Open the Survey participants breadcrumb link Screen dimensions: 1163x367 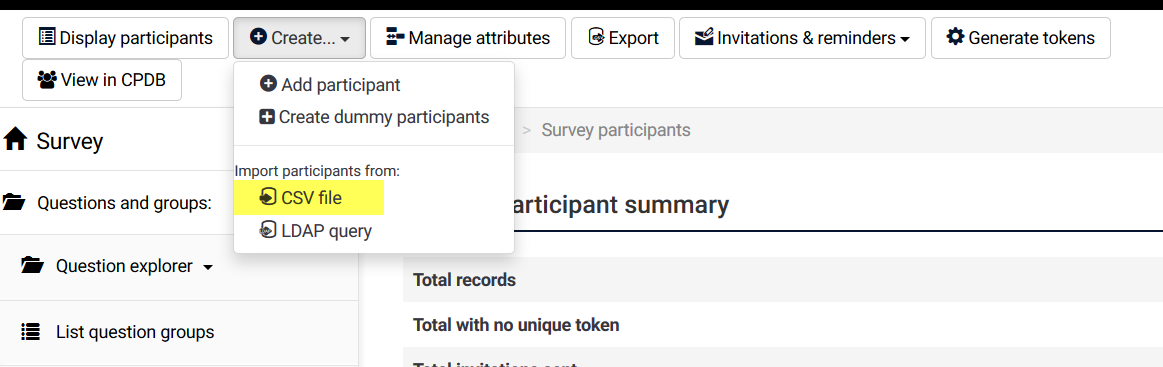(616, 130)
